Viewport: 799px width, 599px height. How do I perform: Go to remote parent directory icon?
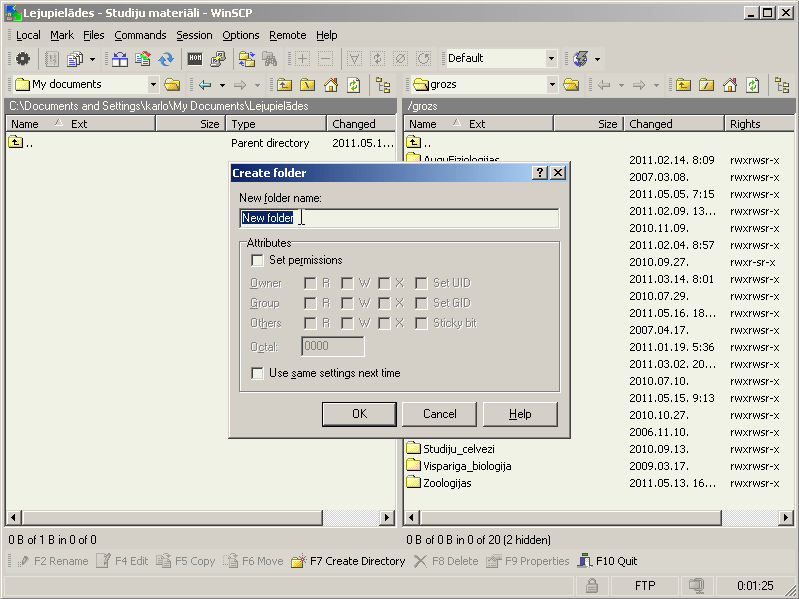pos(683,85)
